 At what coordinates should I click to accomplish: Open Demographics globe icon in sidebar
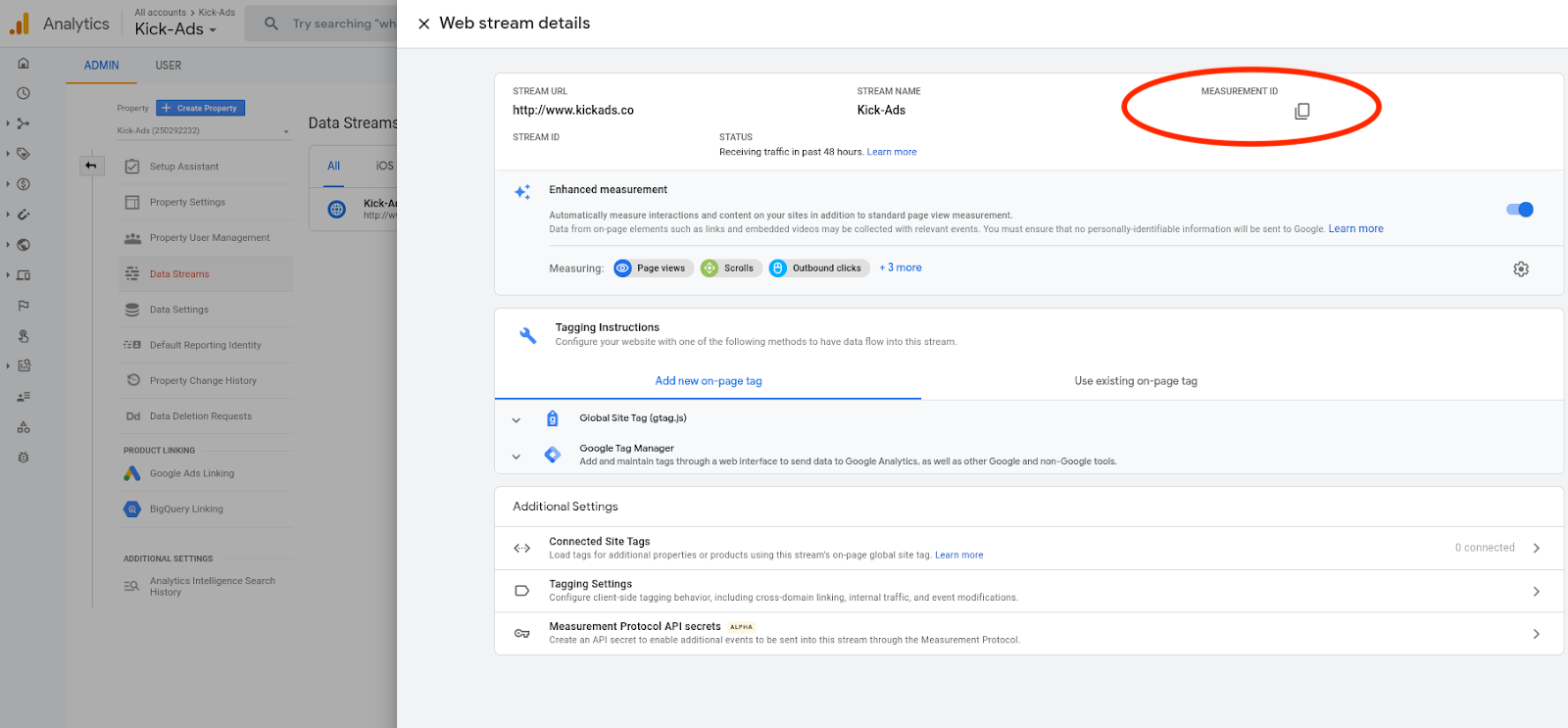(x=24, y=245)
